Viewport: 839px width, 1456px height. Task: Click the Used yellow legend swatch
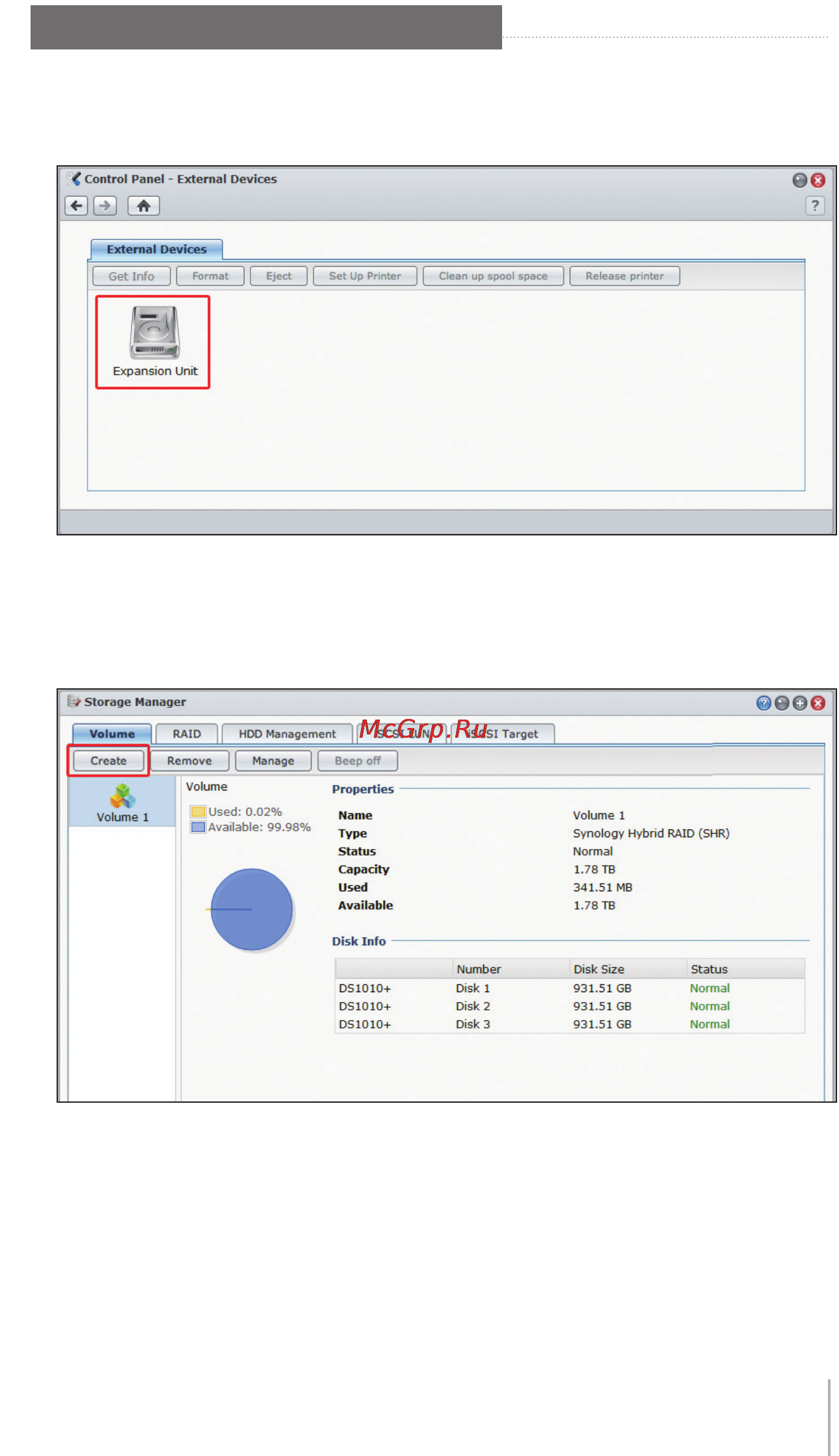198,812
